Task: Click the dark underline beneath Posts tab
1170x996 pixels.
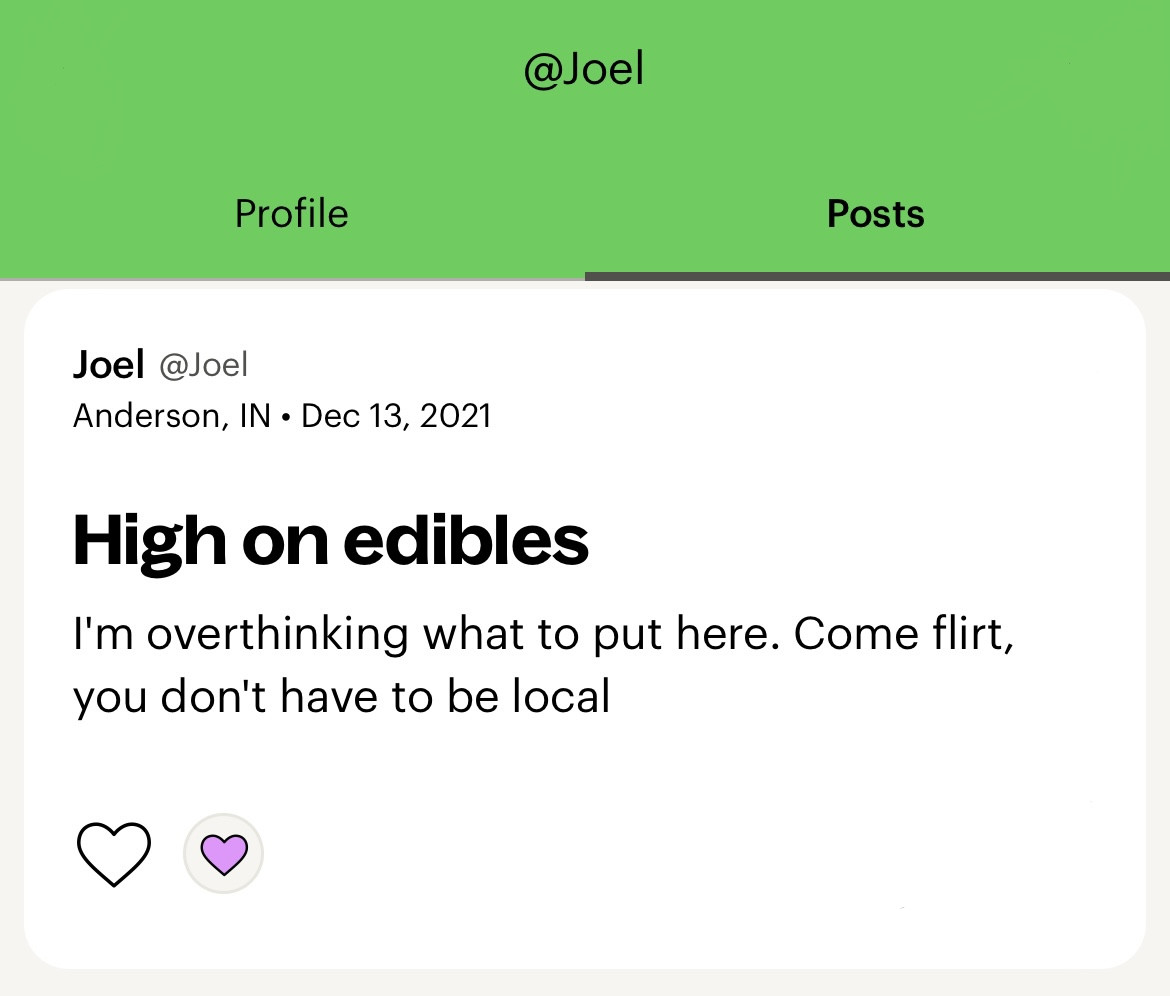Action: (878, 276)
